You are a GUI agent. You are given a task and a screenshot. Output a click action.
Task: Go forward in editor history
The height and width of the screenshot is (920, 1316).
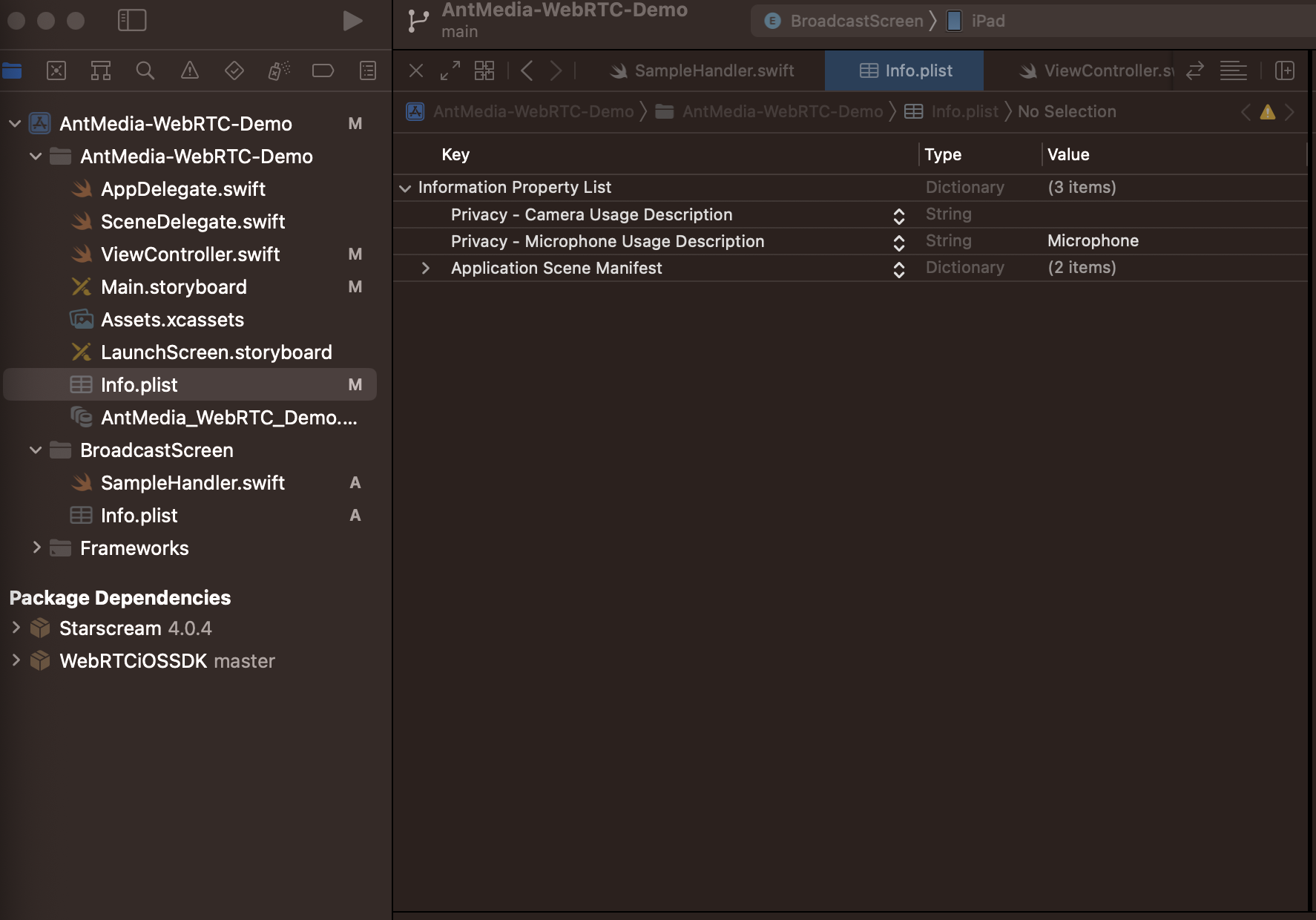(556, 70)
